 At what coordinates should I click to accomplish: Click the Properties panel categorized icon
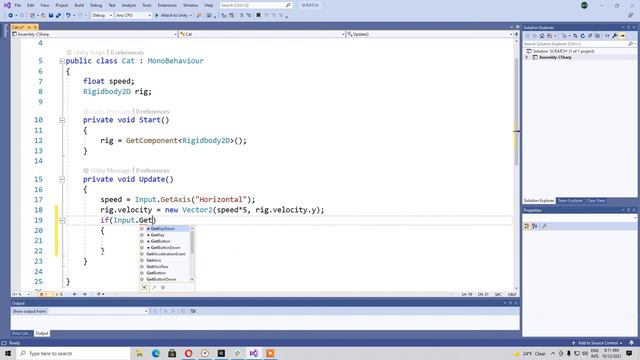[x=527, y=226]
